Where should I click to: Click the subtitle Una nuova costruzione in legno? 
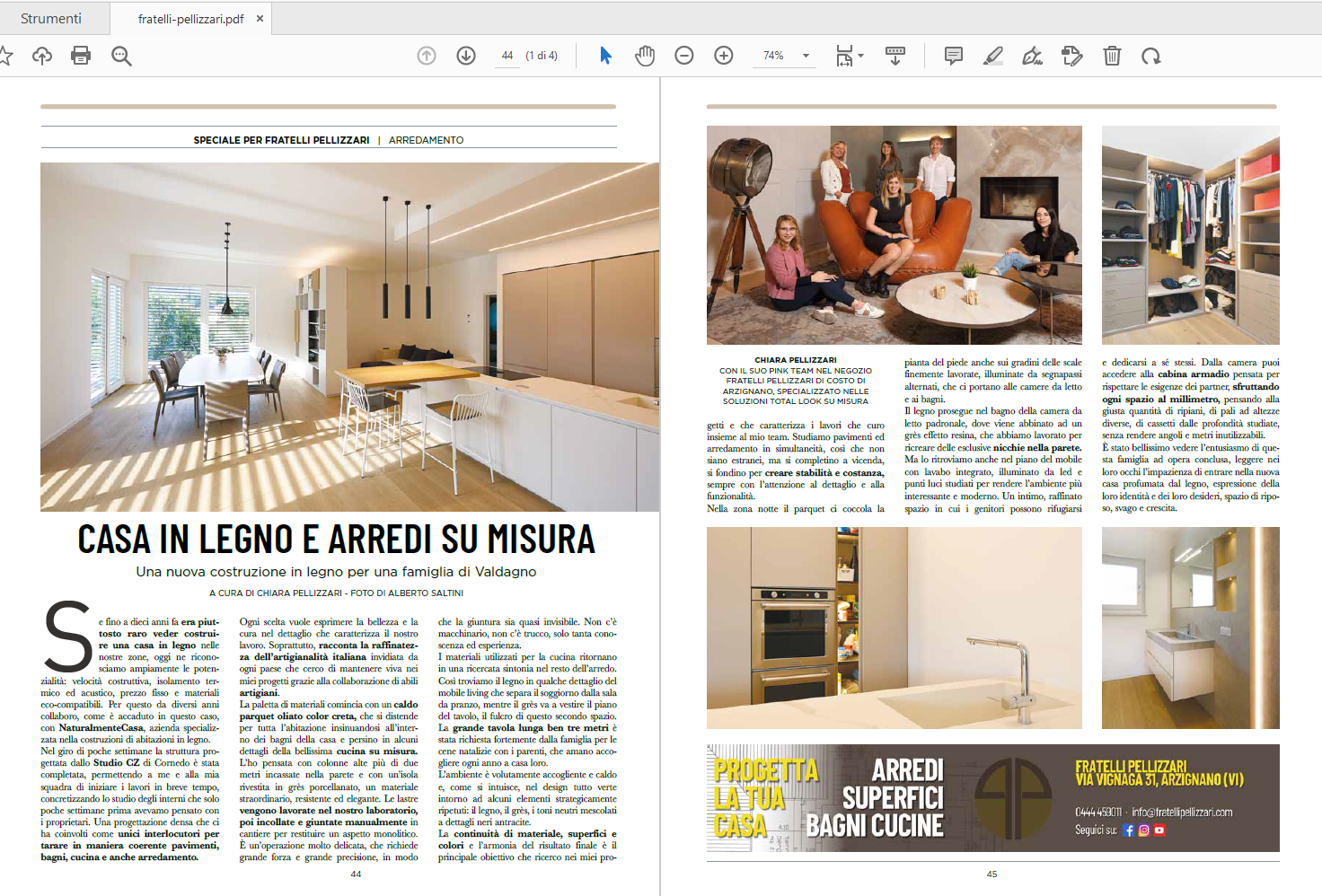(x=337, y=572)
